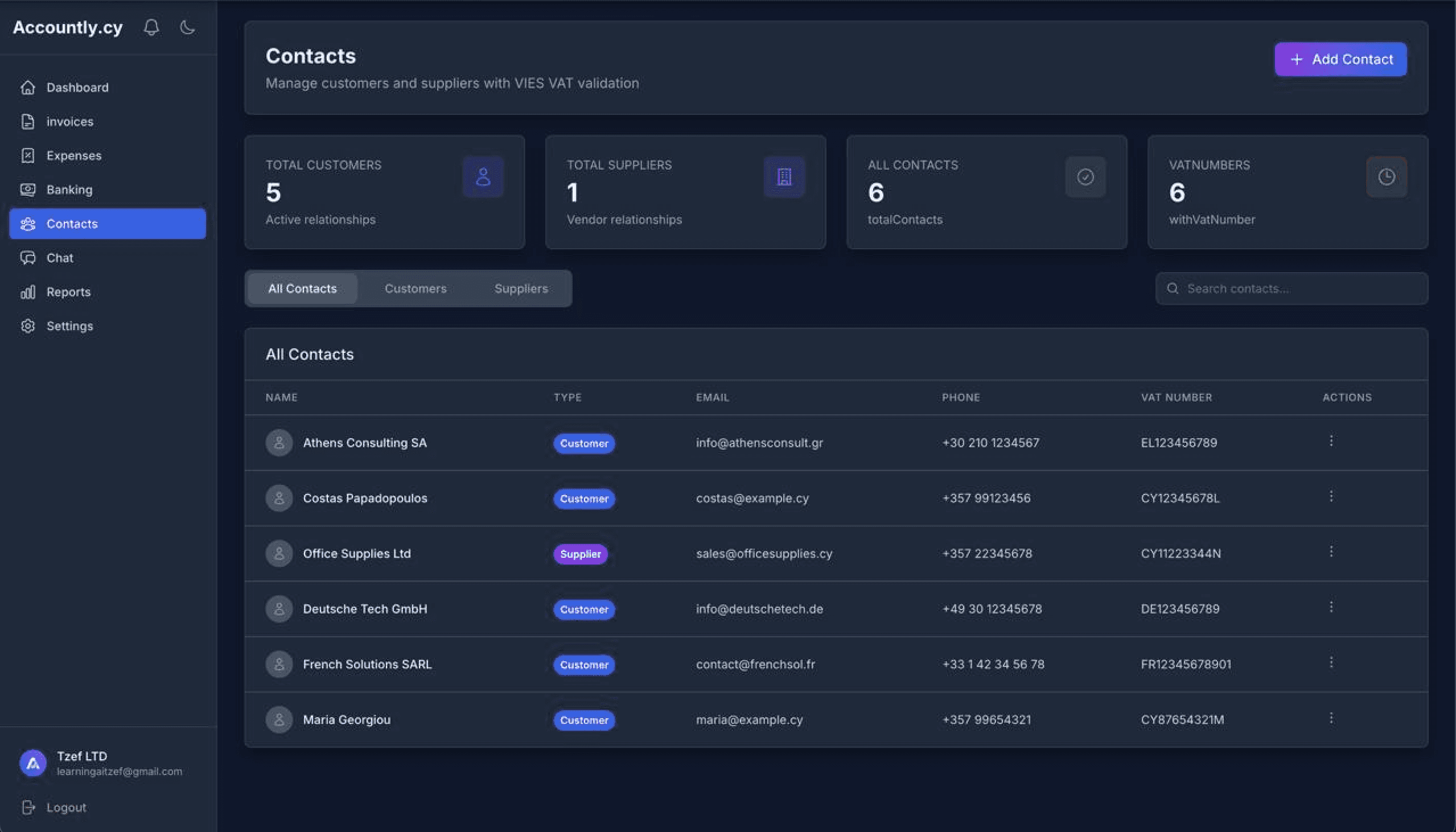Toggle dark mode with the moon icon
Viewport: 1456px width, 832px height.
pos(187,27)
